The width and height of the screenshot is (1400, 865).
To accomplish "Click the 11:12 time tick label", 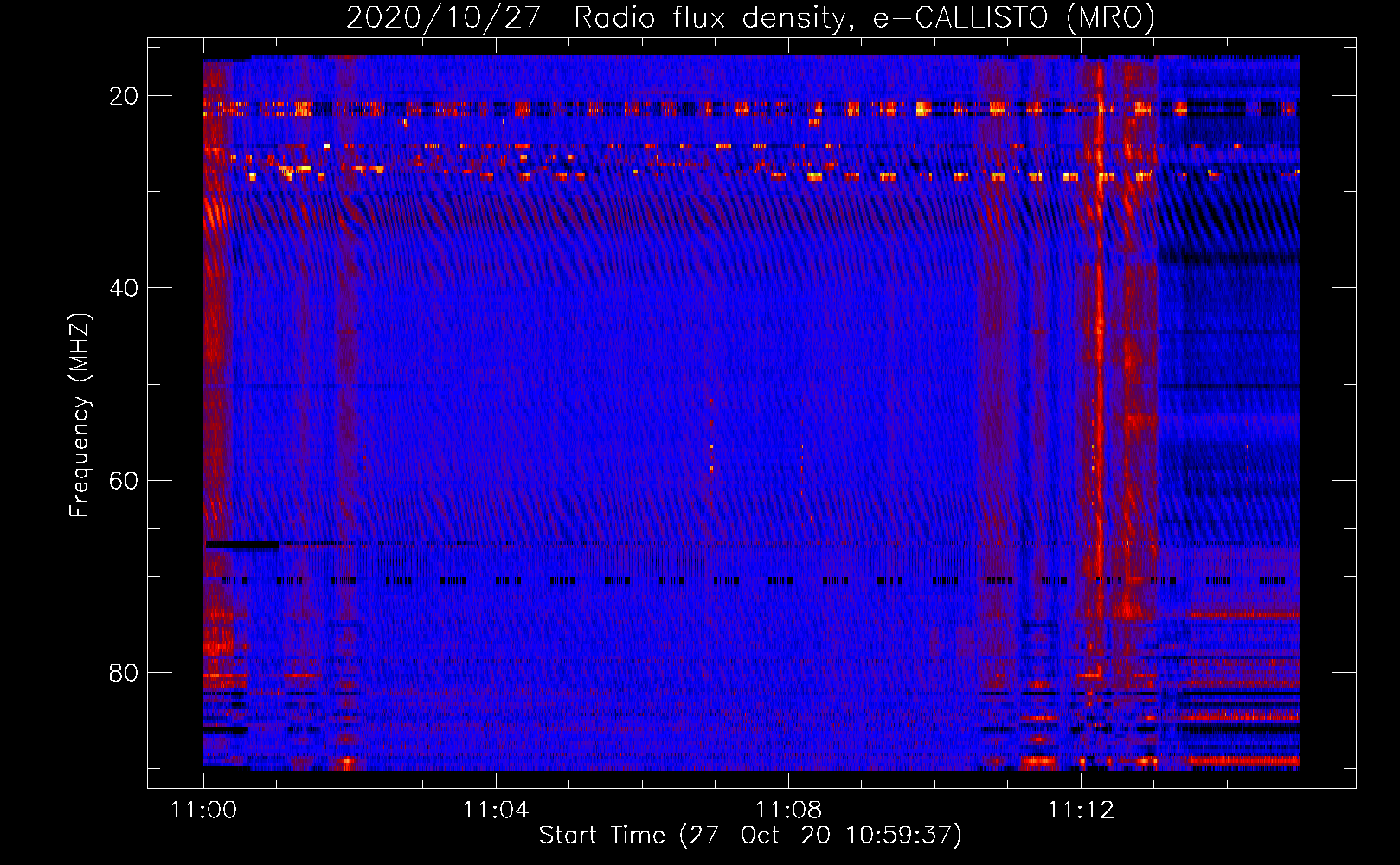I will [1080, 810].
